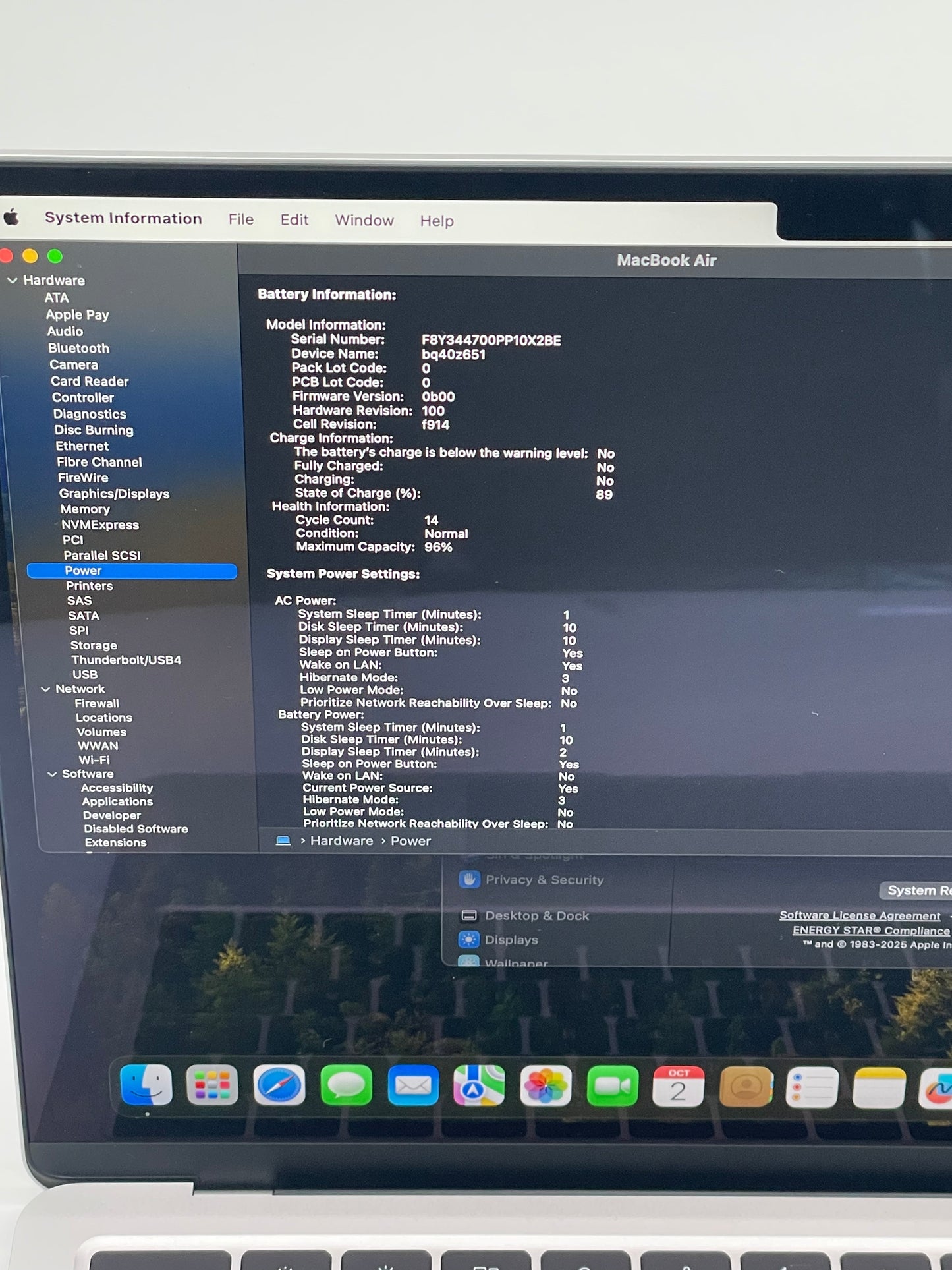The width and height of the screenshot is (952, 1270).
Task: Open the Window menu
Action: click(x=364, y=220)
